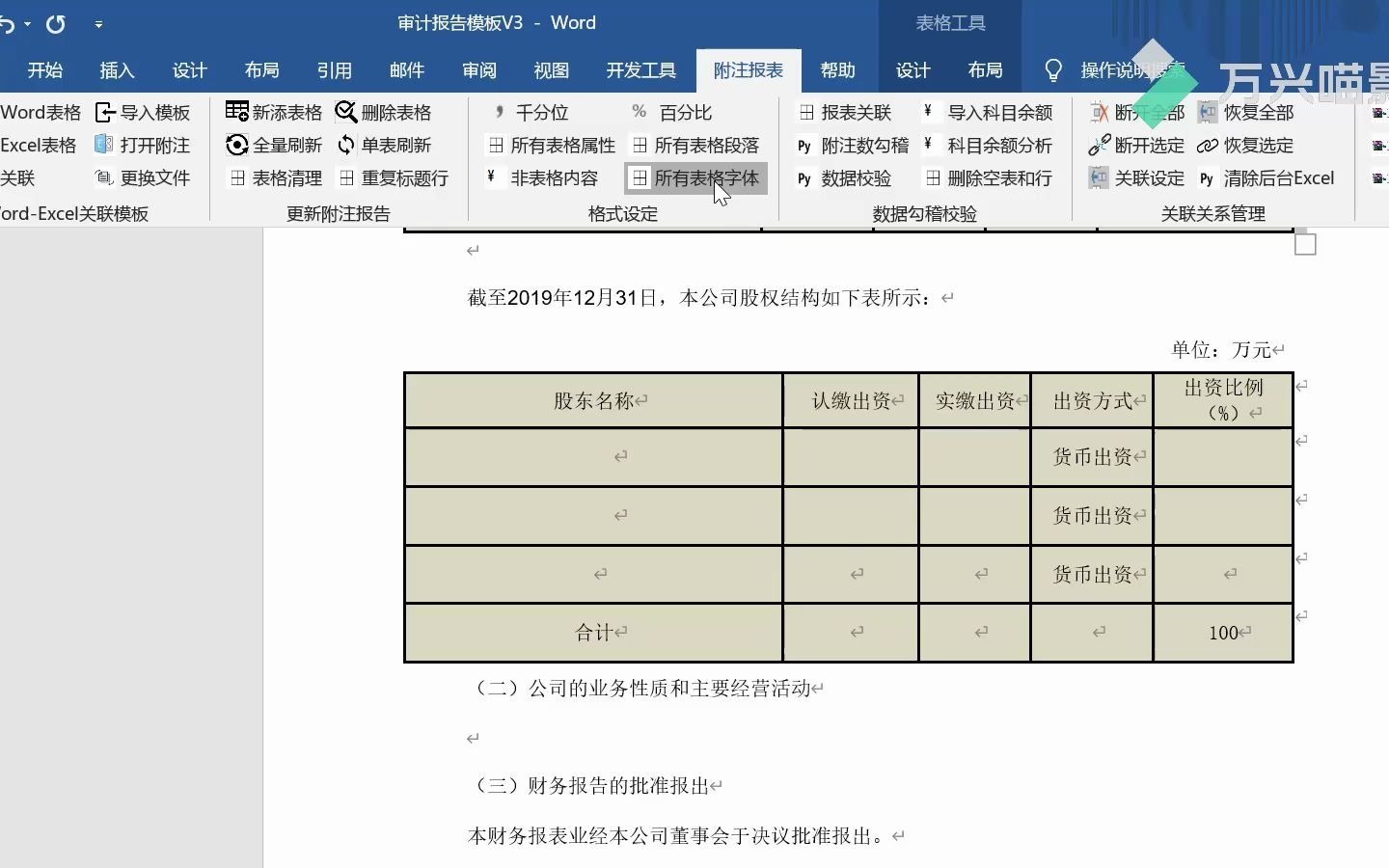Viewport: 1389px width, 868px height.
Task: Switch to the 插入 Insert tab
Action: [x=118, y=70]
